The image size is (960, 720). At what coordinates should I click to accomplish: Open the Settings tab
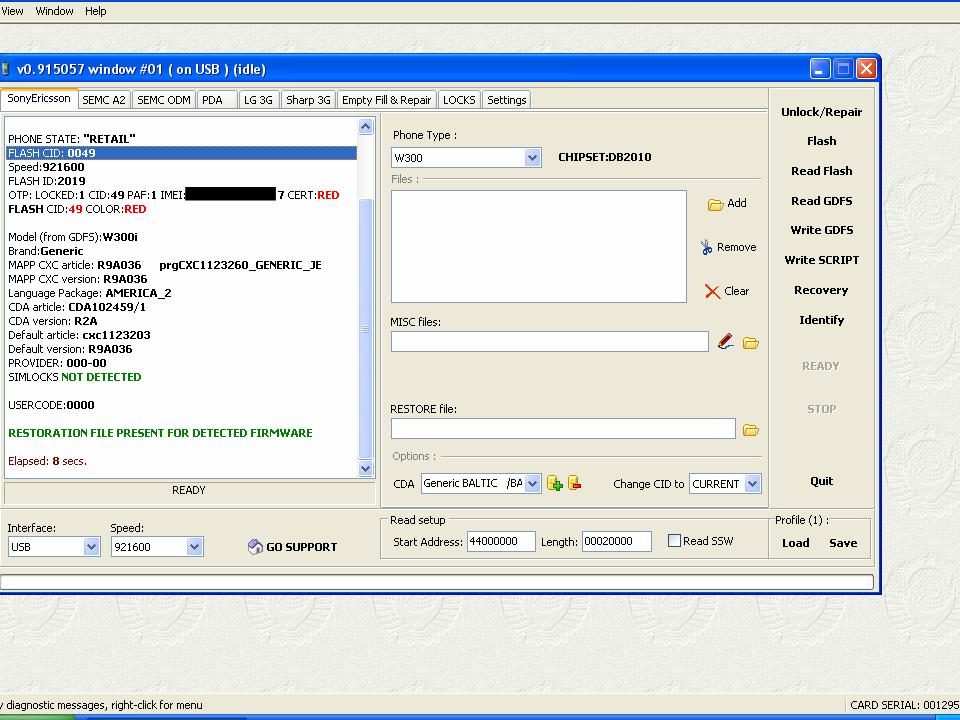[x=507, y=100]
